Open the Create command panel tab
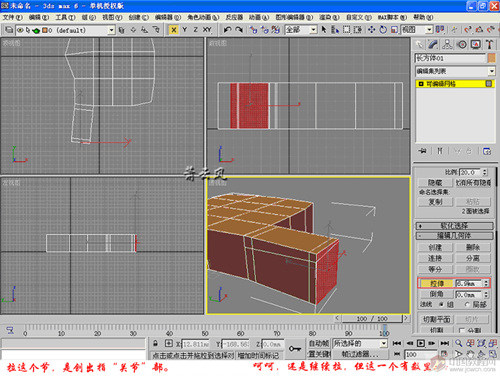The height and width of the screenshot is (376, 500). 420,45
